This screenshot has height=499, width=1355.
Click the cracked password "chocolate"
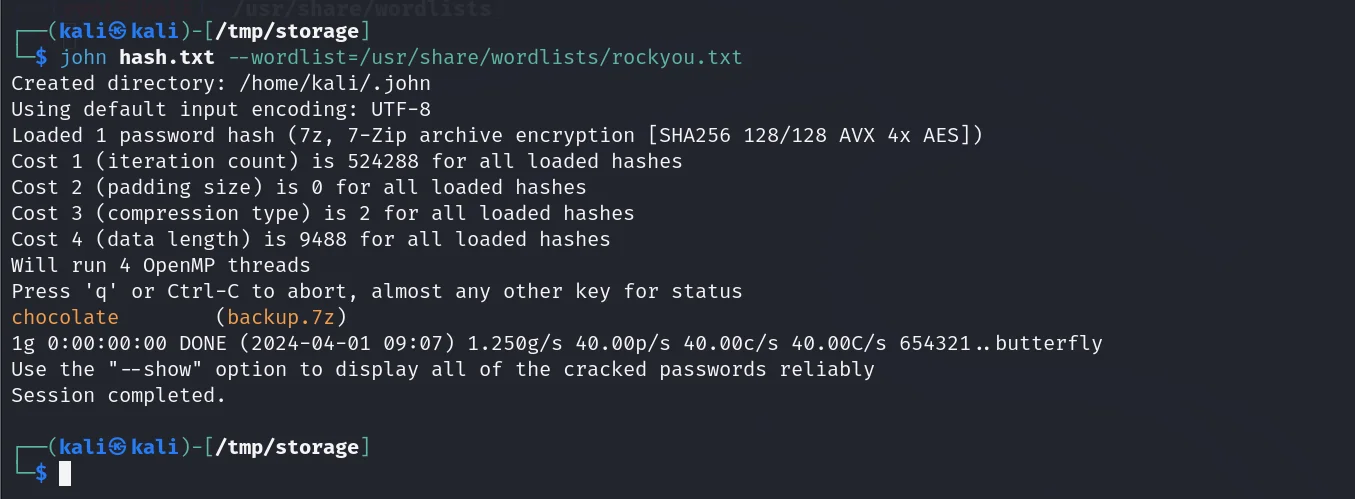tap(65, 318)
